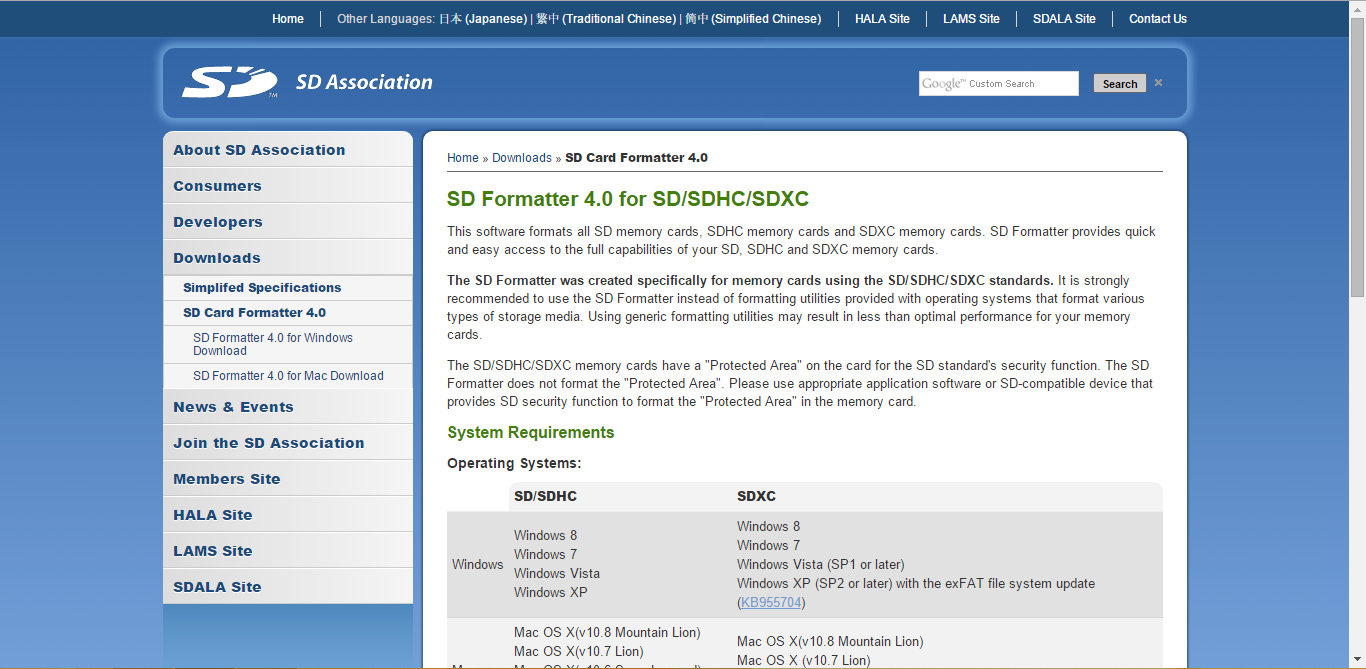Click the Search button

tap(1120, 84)
